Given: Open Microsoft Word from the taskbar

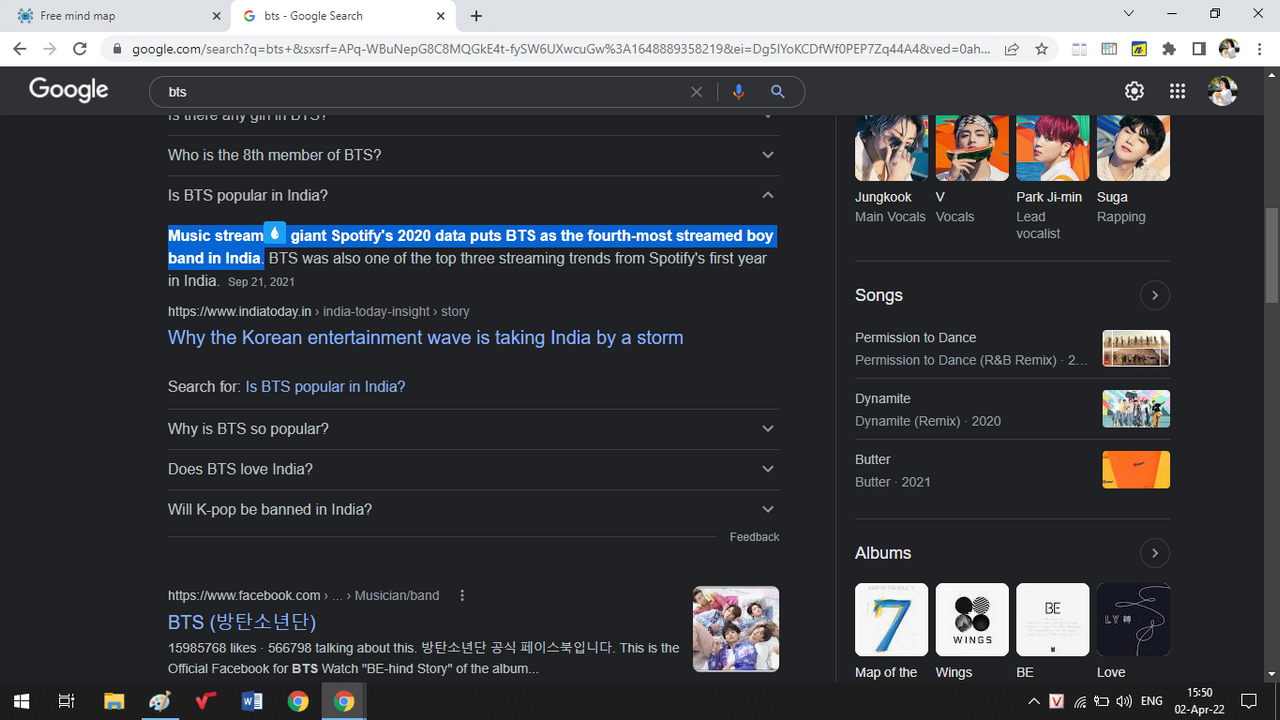Looking at the screenshot, I should click(x=251, y=701).
